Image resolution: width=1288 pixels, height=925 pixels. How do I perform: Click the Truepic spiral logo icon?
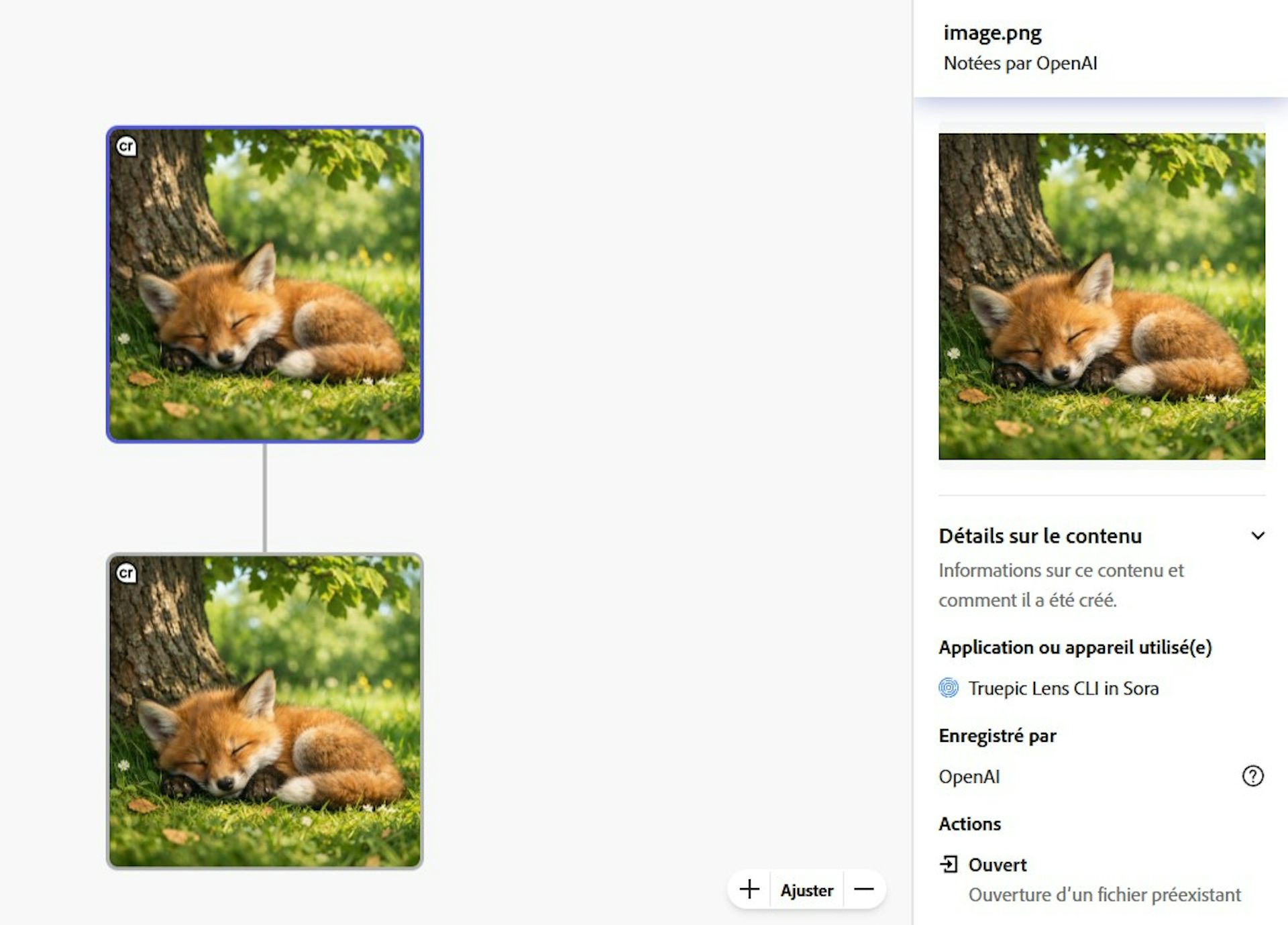coord(949,688)
